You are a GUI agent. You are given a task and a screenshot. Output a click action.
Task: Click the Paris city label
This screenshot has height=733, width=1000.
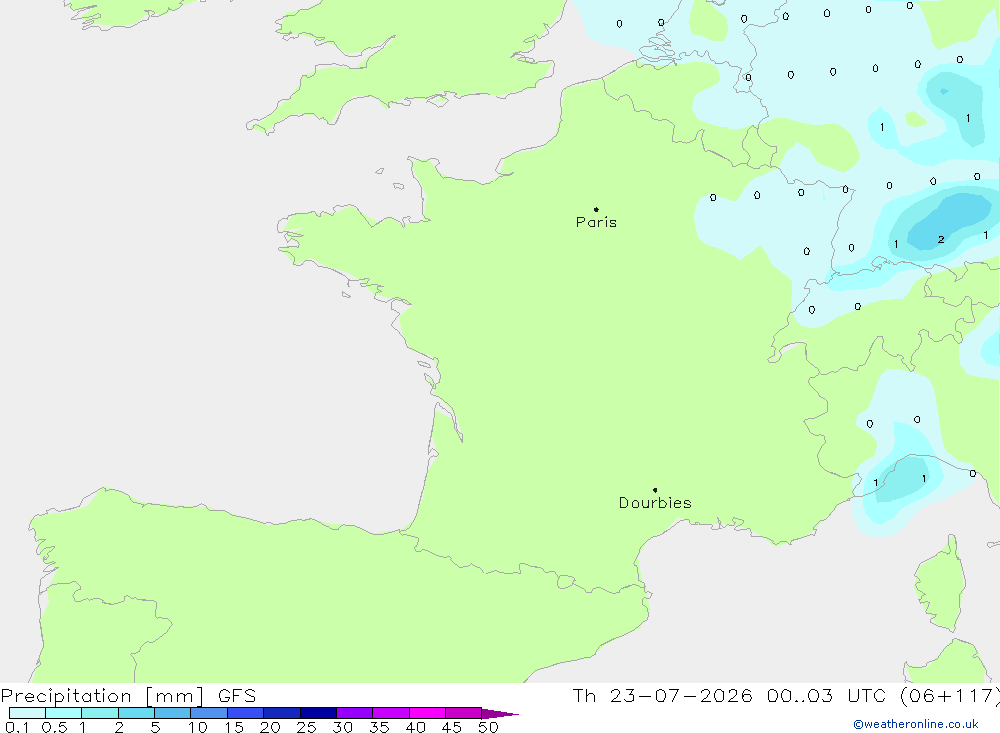point(596,222)
